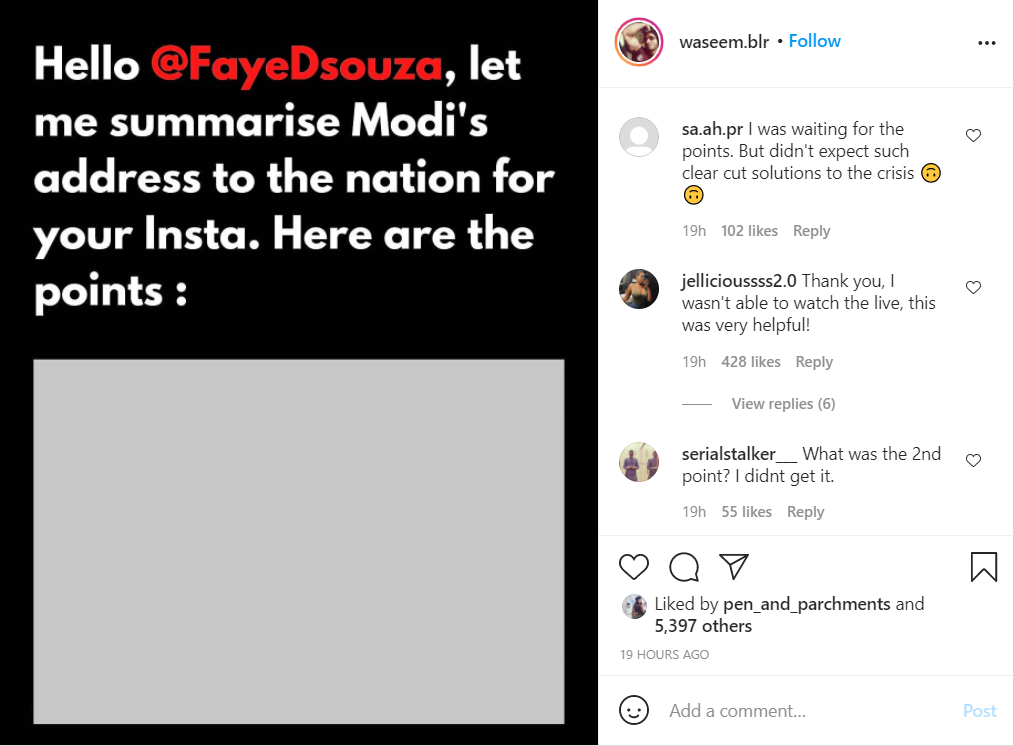
Task: Reply to the jellicioussss2.0 comment
Action: (x=814, y=362)
